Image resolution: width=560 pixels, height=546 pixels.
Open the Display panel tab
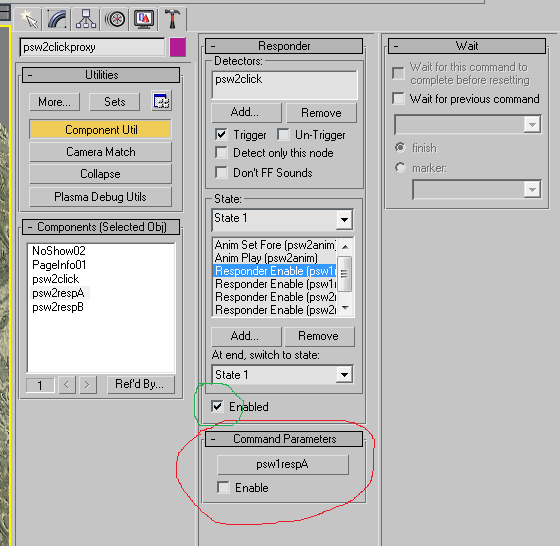pyautogui.click(x=144, y=19)
